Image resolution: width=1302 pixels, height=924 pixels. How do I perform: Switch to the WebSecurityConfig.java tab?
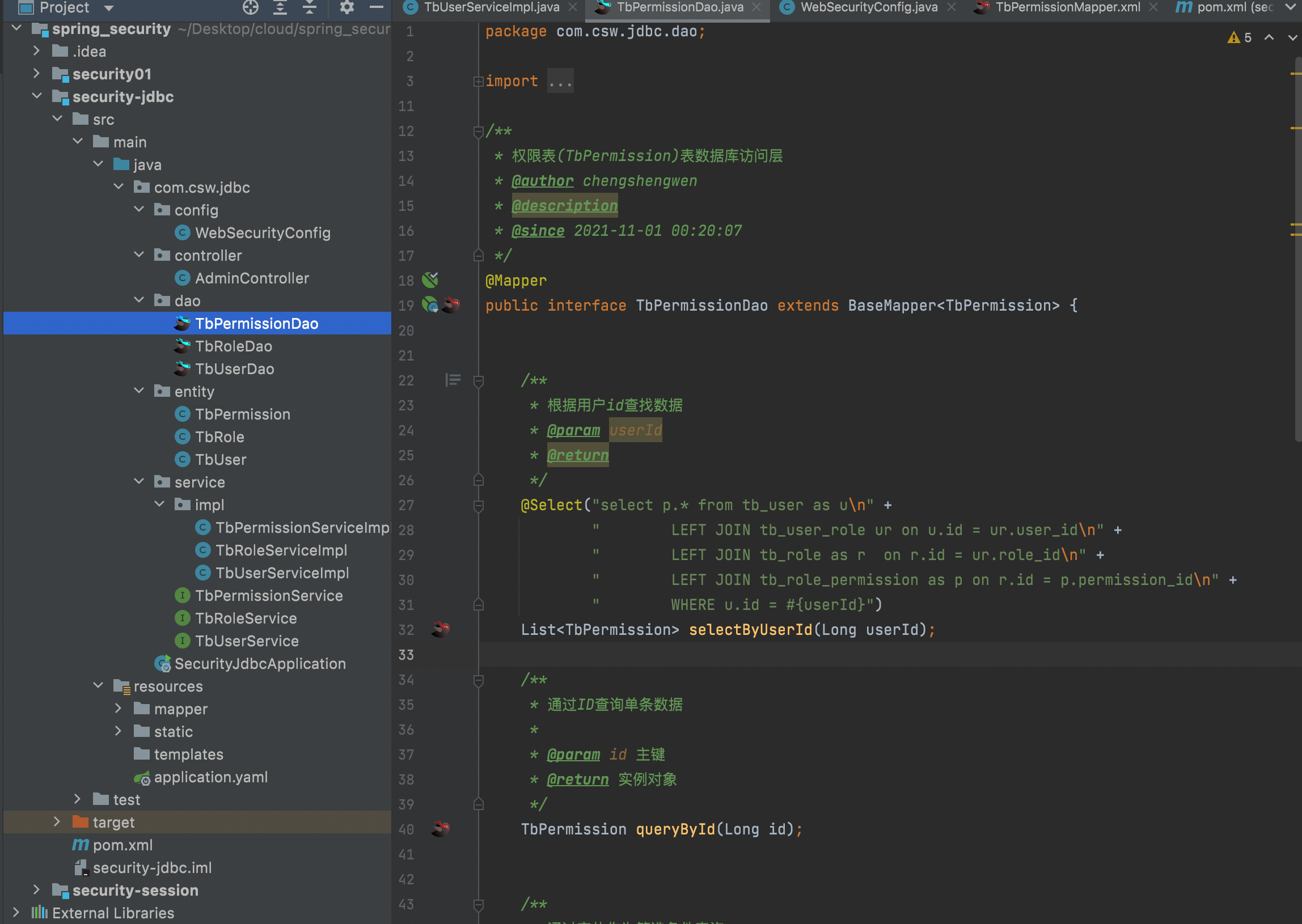coord(868,7)
